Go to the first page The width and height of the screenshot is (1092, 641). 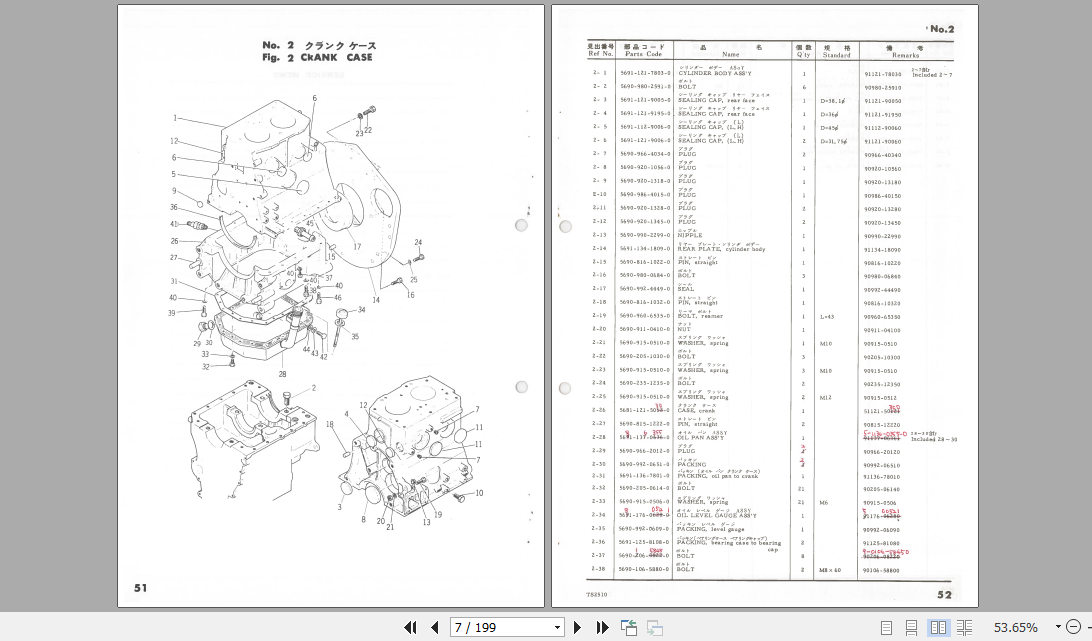pos(410,628)
